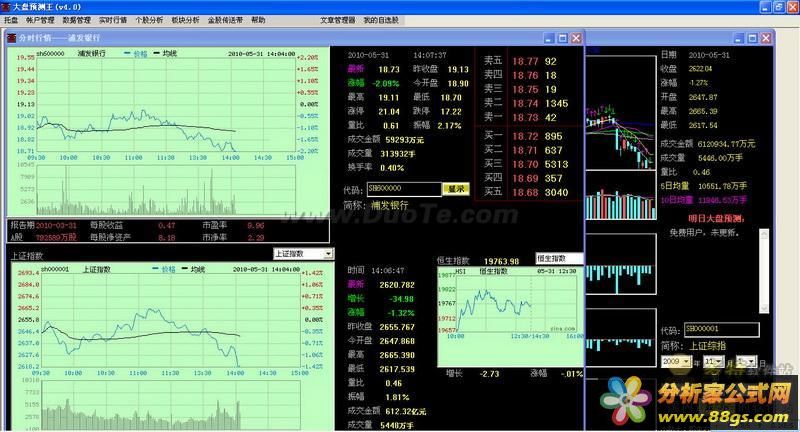800x432 pixels.
Task: Click the 上证指数 intraday price chart
Action: (170, 320)
